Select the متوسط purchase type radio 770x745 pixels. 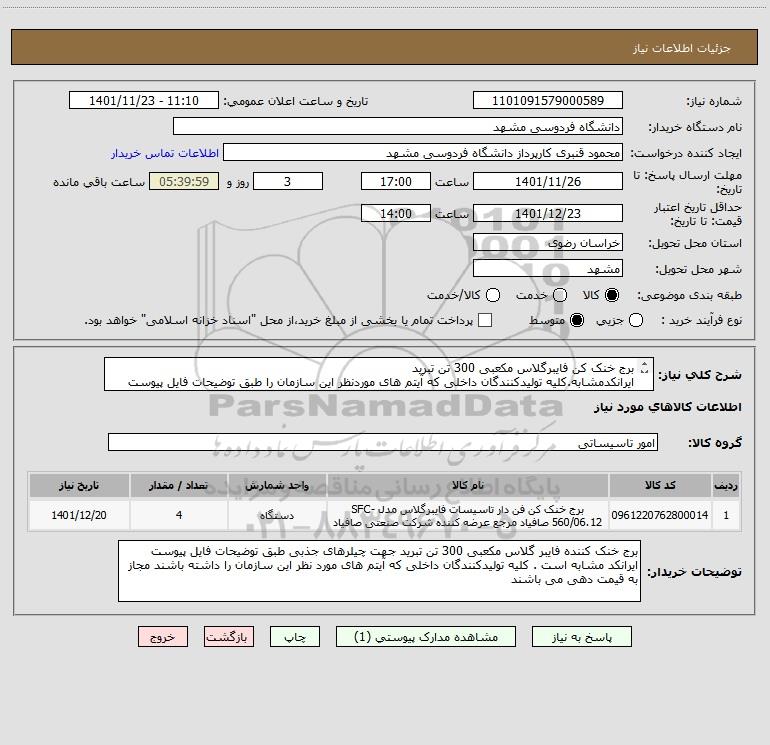pos(577,320)
